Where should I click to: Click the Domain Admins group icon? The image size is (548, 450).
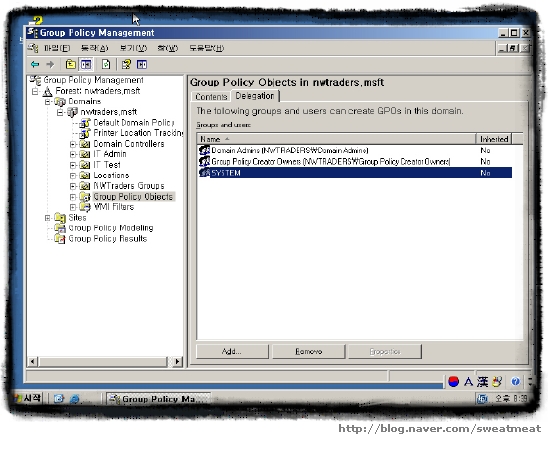click(x=204, y=150)
